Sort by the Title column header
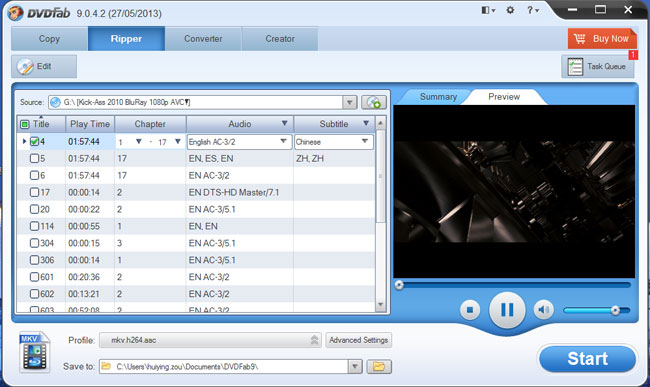650x387 pixels. tap(41, 124)
